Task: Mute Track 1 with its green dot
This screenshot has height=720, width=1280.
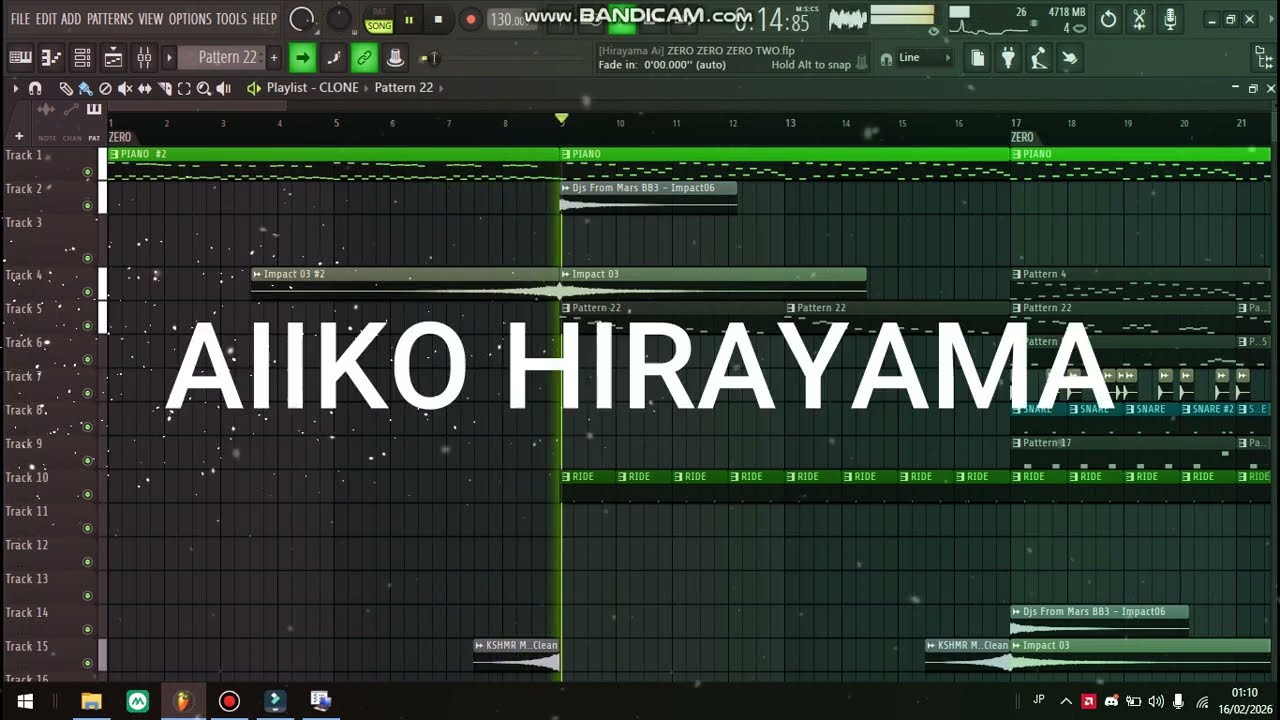Action: coord(88,172)
